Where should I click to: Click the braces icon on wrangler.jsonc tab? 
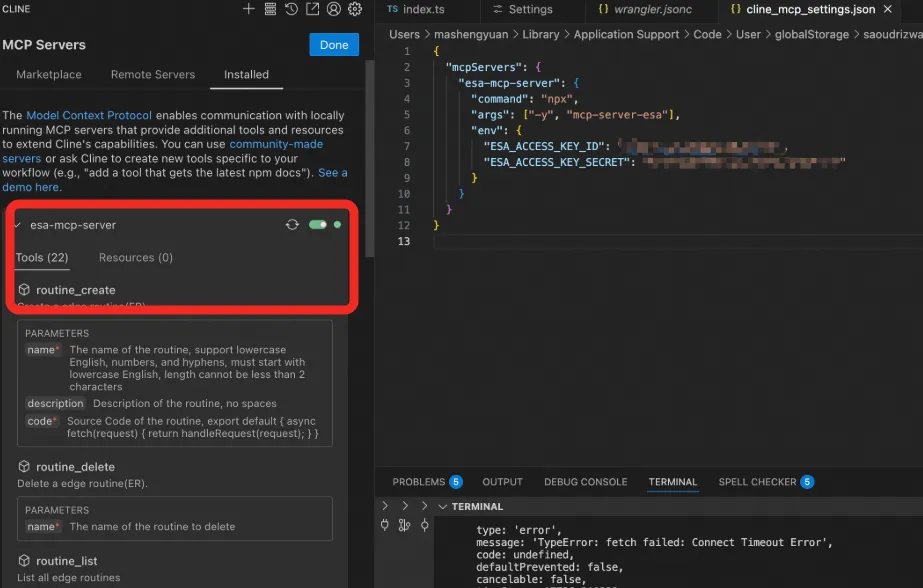603,9
